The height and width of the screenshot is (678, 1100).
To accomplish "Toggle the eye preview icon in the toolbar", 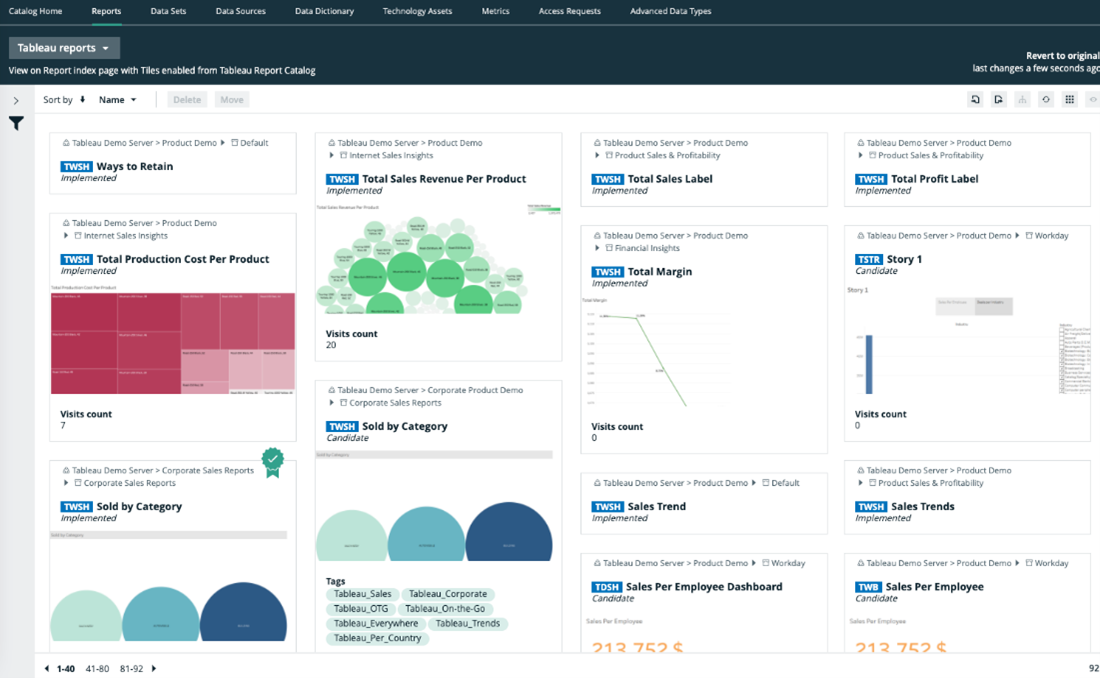I will point(1092,99).
